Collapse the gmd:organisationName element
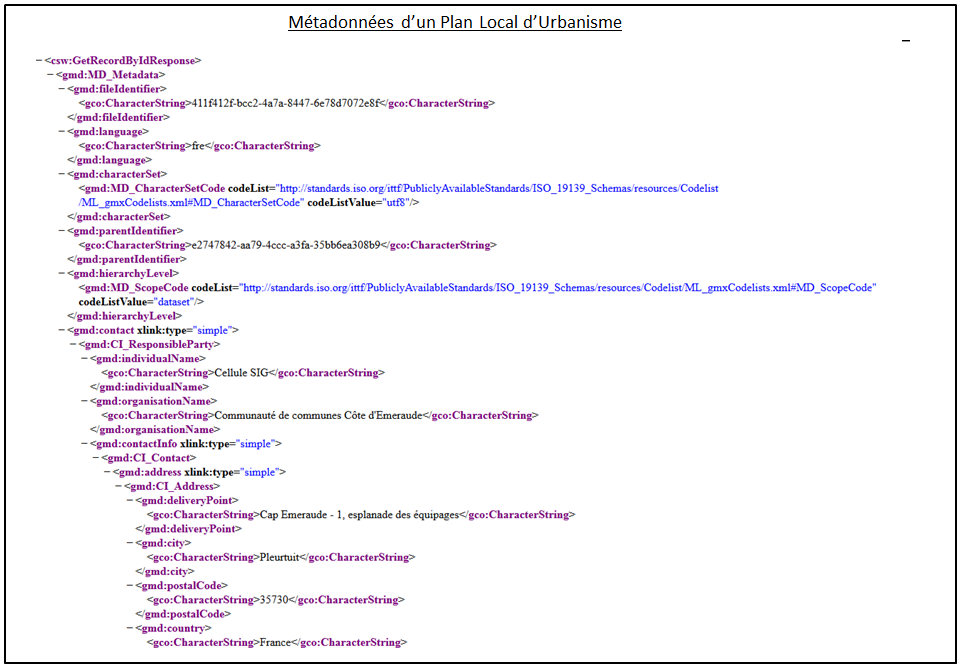 tap(84, 401)
